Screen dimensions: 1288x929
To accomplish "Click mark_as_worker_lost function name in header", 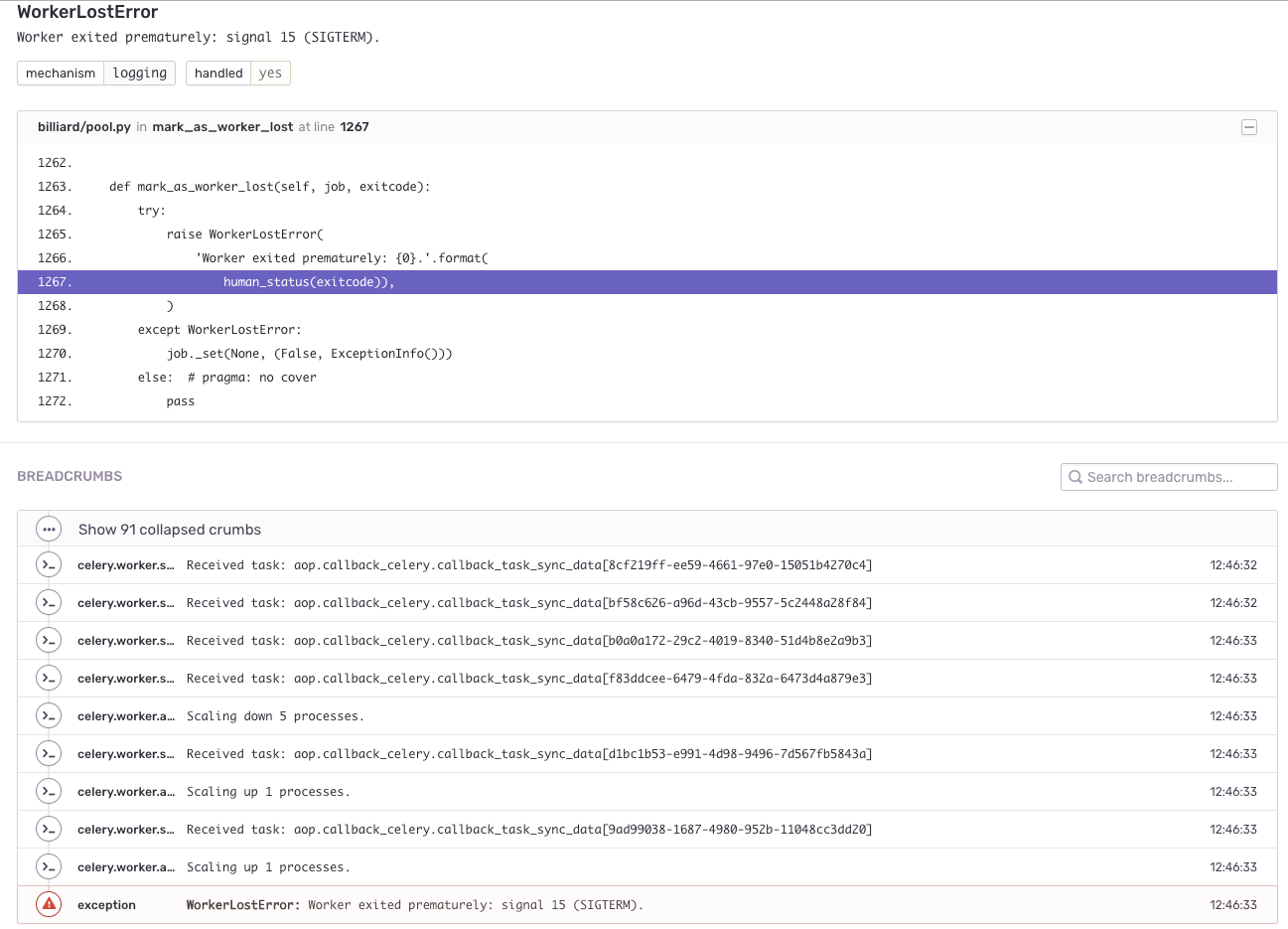I will tap(222, 127).
